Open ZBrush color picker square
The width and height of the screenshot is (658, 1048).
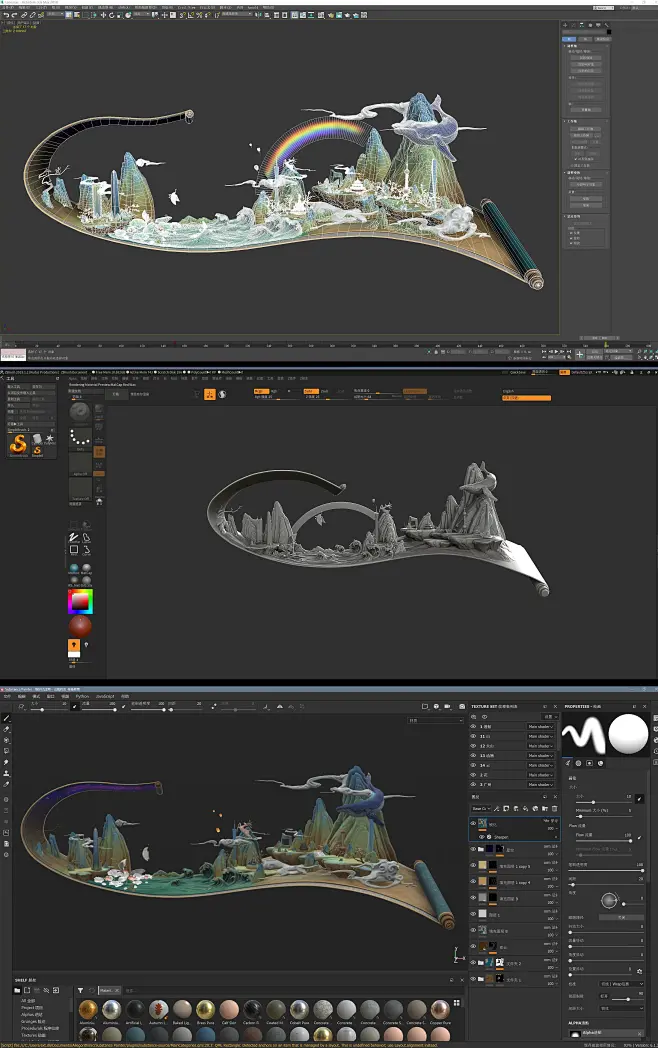tap(80, 602)
